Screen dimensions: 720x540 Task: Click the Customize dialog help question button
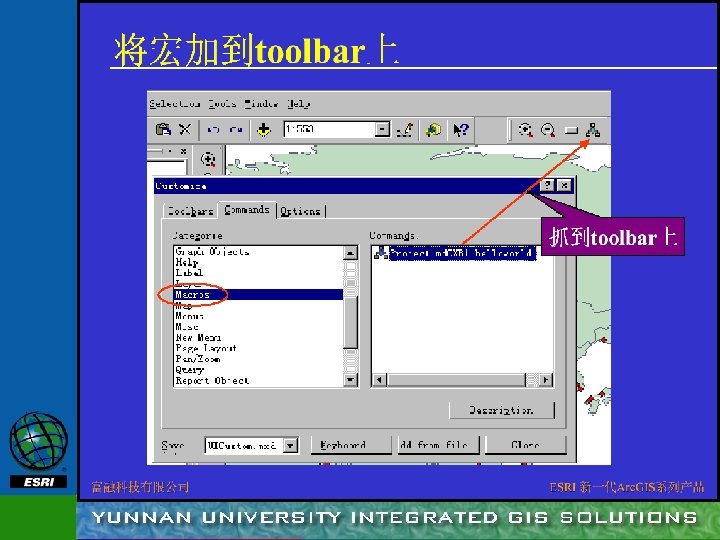click(547, 185)
